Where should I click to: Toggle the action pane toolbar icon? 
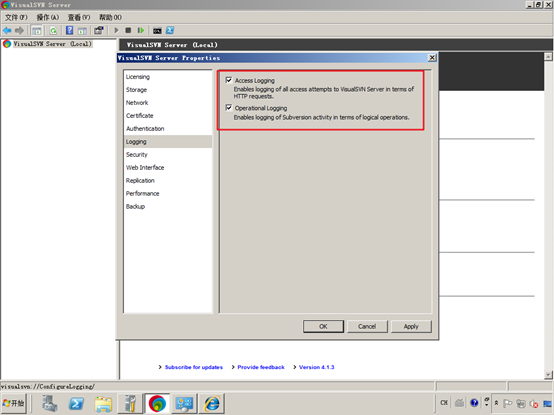click(82, 31)
